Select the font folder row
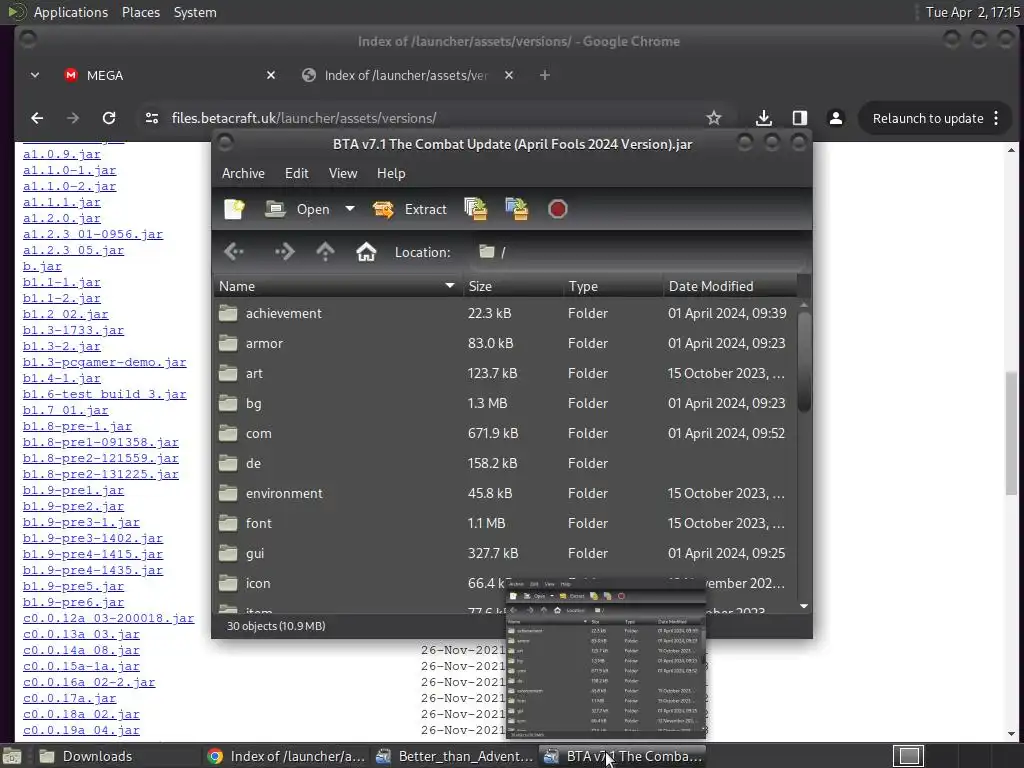Image resolution: width=1024 pixels, height=768 pixels. tap(505, 524)
